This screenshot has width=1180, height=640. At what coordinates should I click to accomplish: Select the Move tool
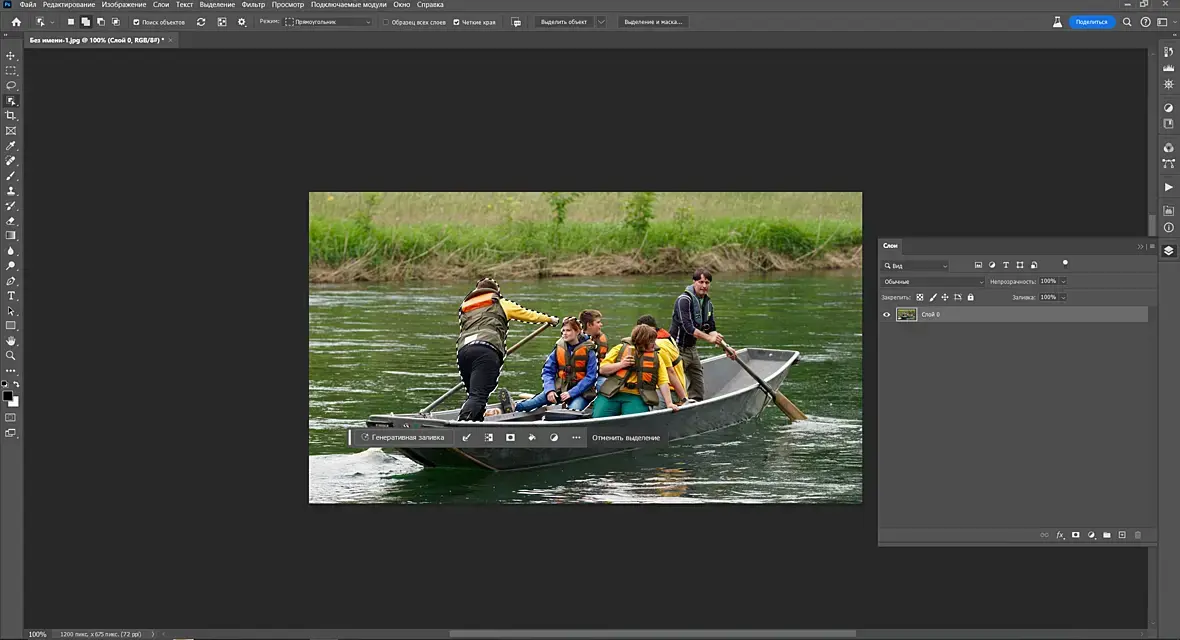pyautogui.click(x=11, y=56)
